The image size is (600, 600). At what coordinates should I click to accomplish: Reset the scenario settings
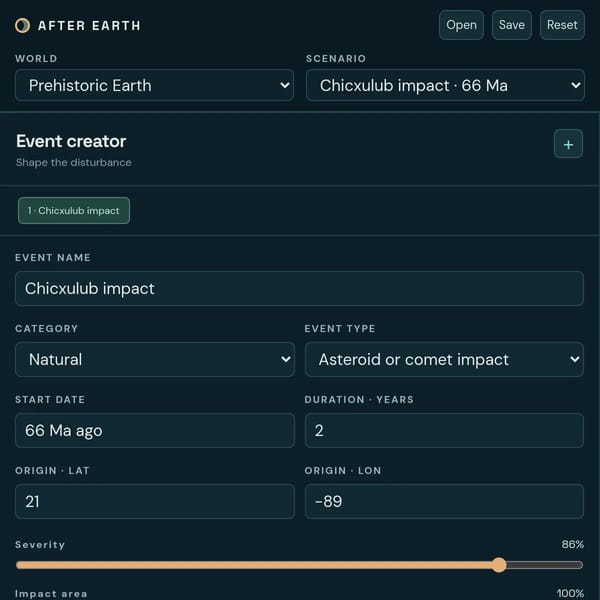point(562,25)
